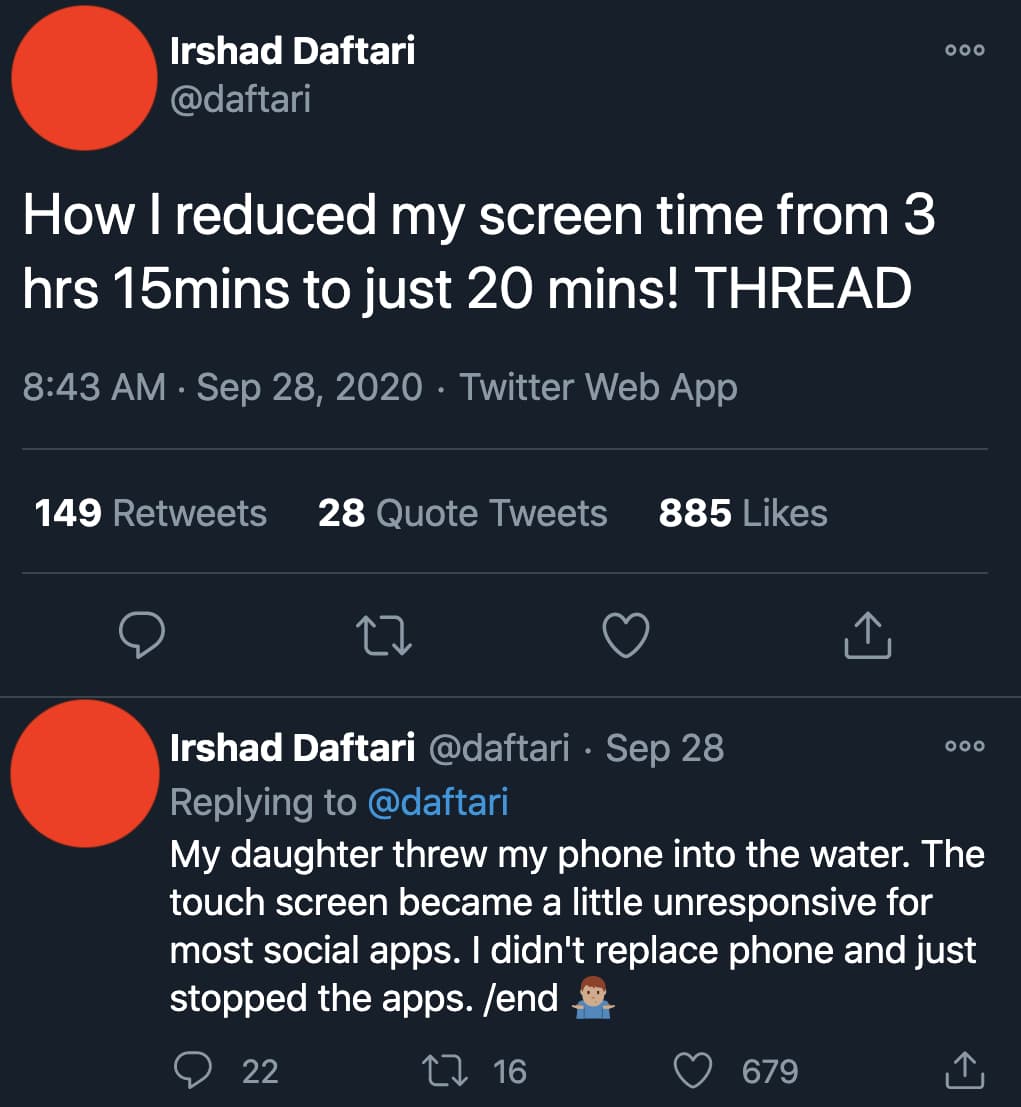View who retweeted with 149 Retweets
1021x1107 pixels.
click(x=150, y=513)
